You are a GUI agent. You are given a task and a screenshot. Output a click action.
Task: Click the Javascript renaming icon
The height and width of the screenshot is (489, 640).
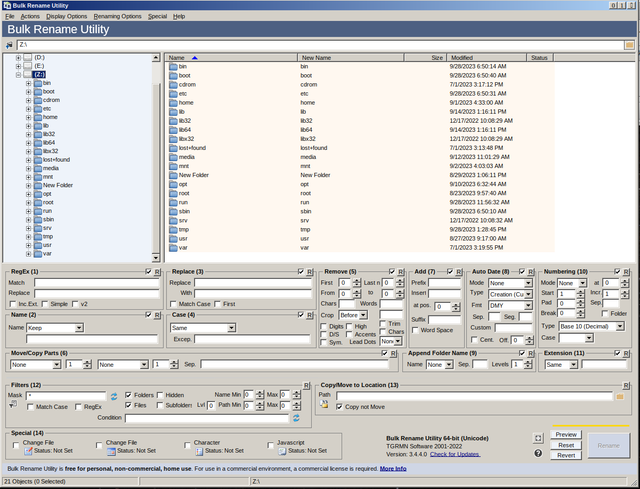282,451
